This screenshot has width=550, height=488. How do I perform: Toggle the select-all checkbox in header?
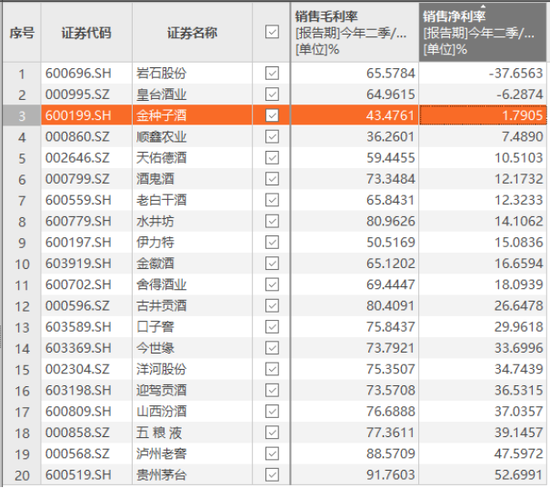[272, 32]
